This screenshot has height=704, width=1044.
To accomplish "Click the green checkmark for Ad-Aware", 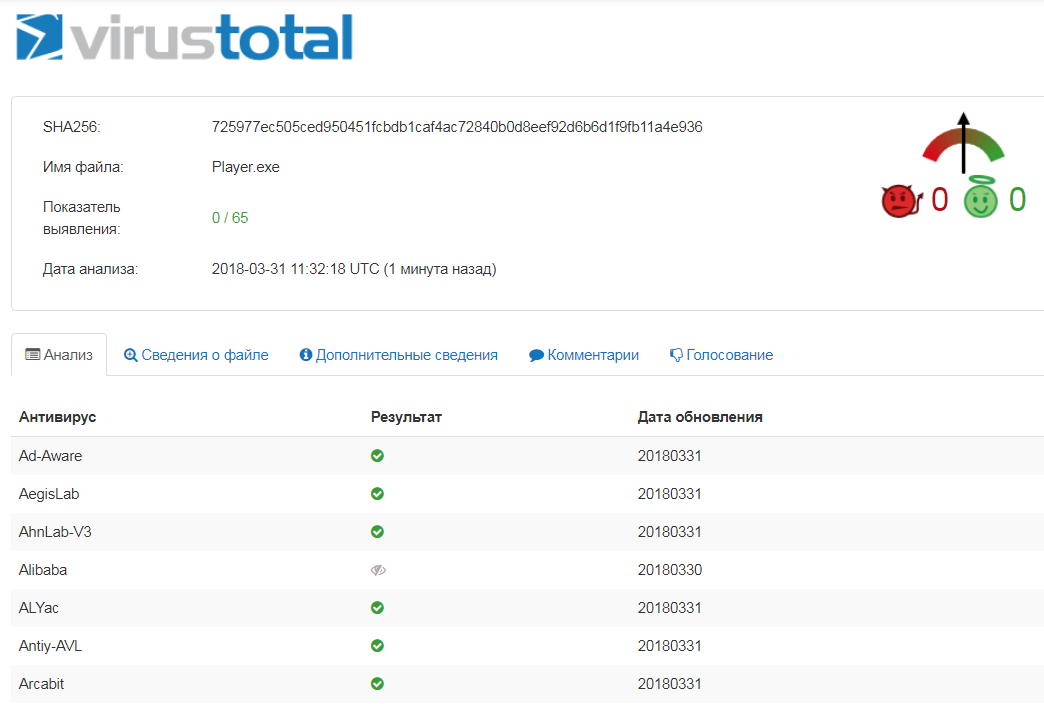I will point(378,456).
